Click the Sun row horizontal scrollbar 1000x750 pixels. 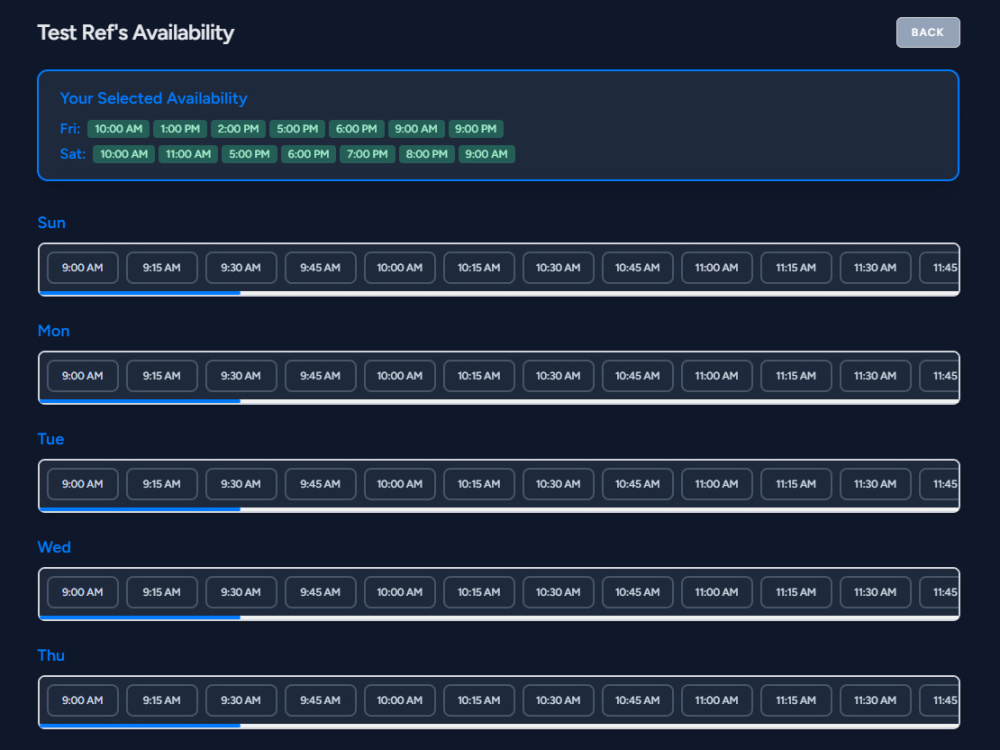click(x=499, y=293)
